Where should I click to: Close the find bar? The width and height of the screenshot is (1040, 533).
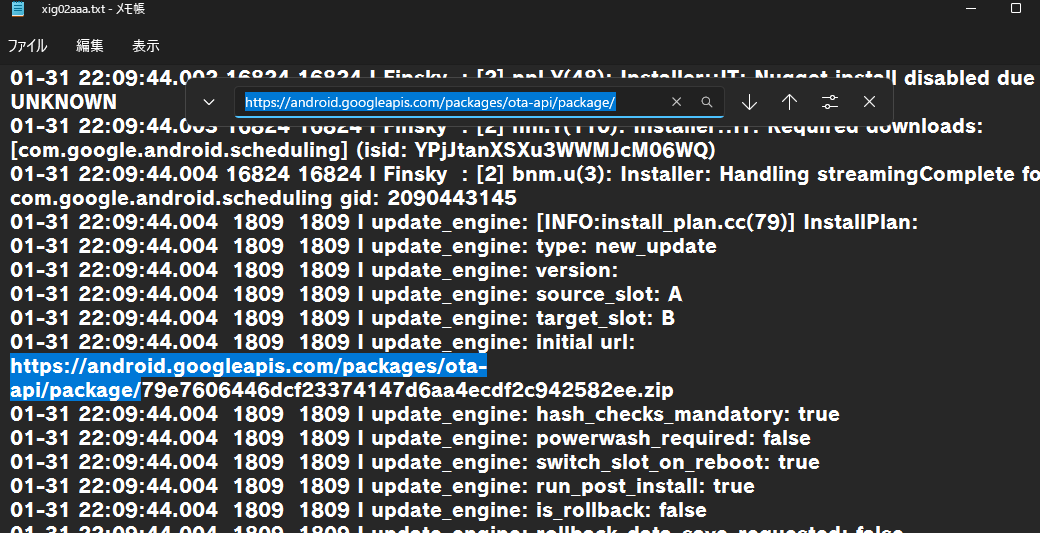[870, 102]
